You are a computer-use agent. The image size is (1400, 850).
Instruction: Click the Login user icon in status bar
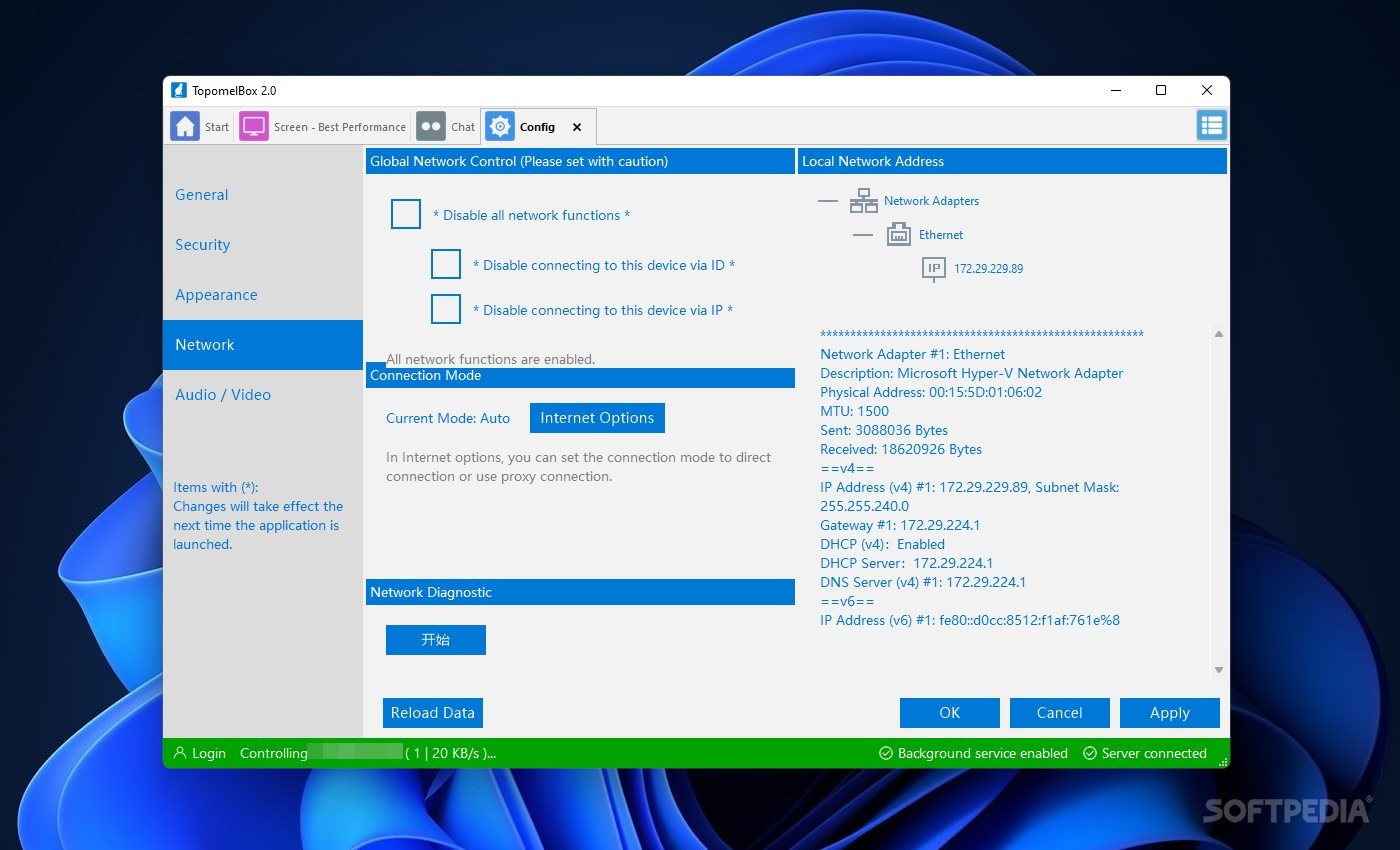tap(180, 753)
